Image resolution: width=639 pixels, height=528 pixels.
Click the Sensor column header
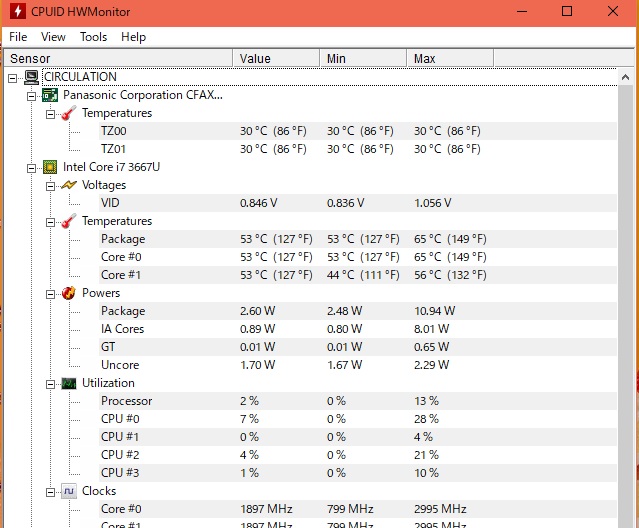(117, 58)
